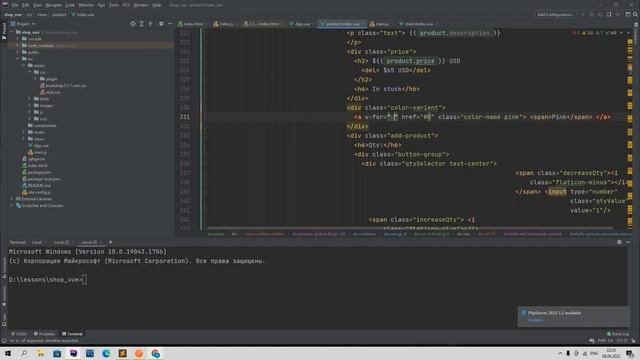Expand all nodes in Project panel
The width and height of the screenshot is (640, 360).
pyautogui.click(x=142, y=24)
